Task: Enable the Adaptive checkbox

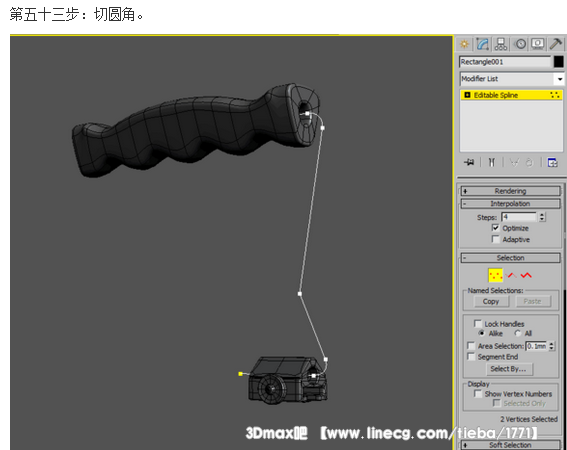Action: pyautogui.click(x=495, y=239)
